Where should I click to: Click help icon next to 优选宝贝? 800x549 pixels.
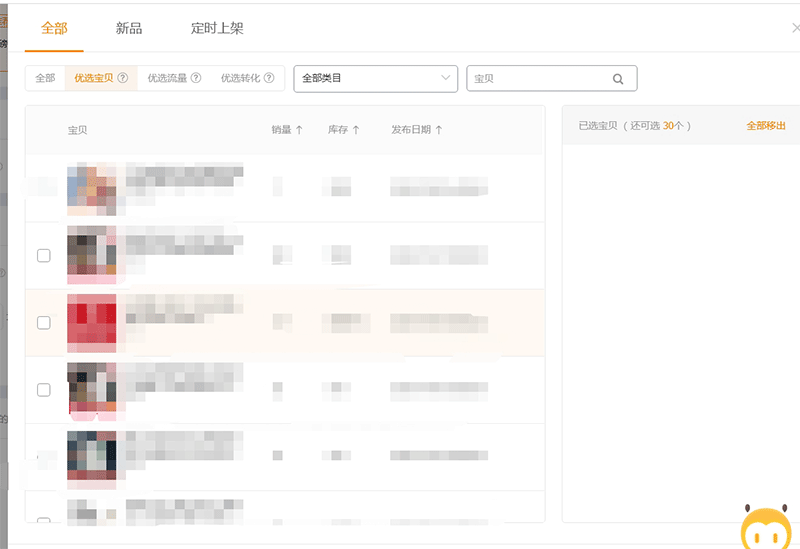pyautogui.click(x=123, y=78)
